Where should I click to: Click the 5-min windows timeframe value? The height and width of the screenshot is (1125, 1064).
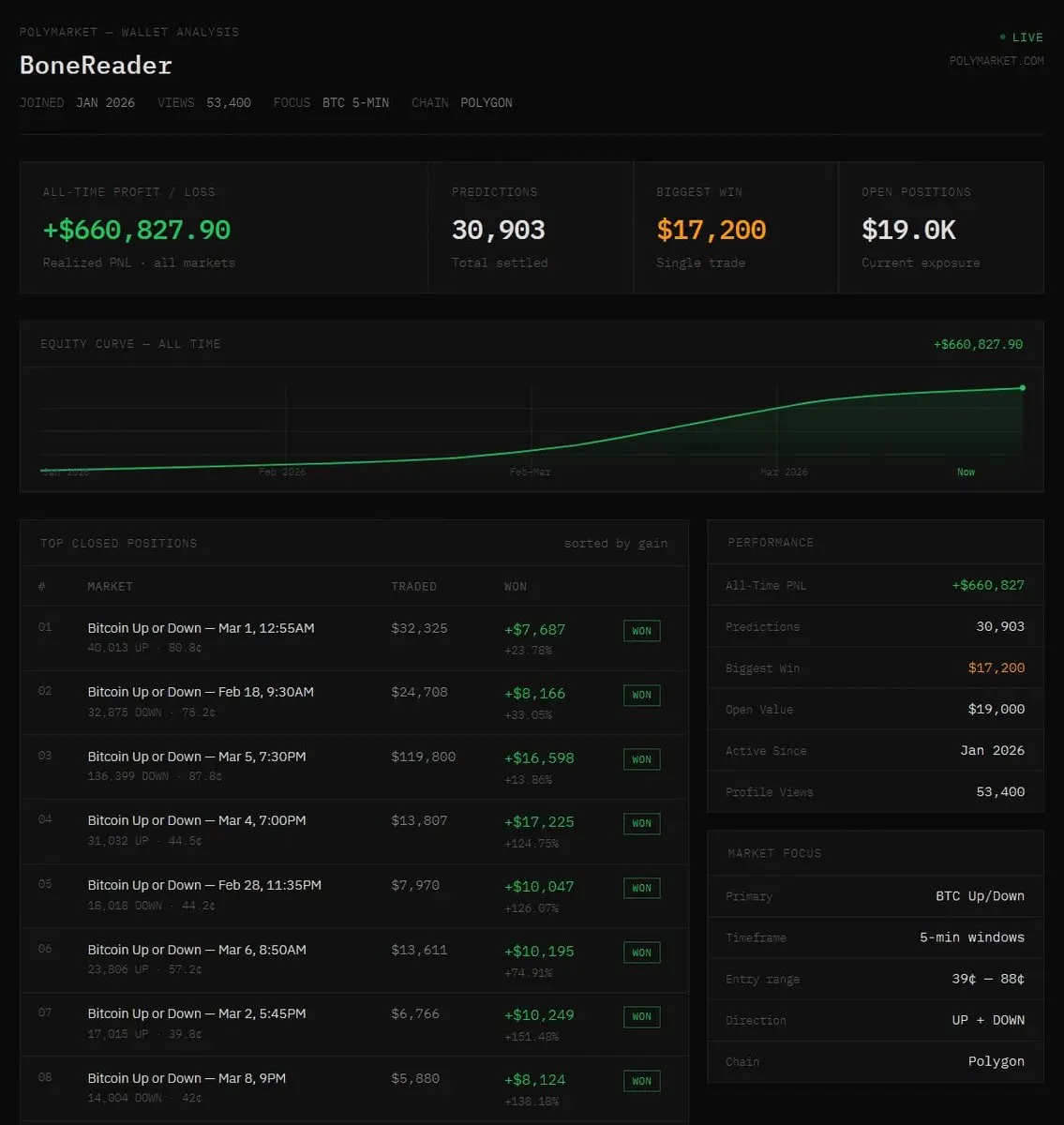click(972, 937)
